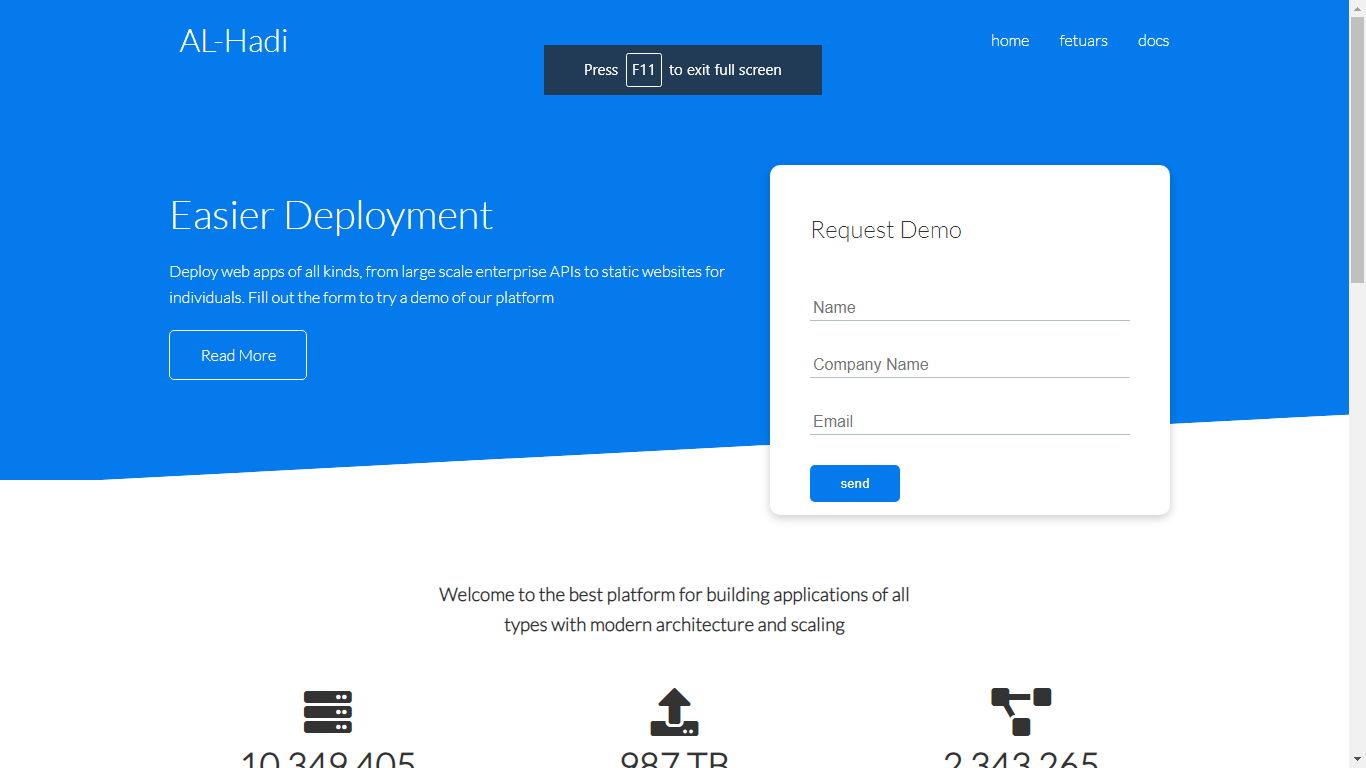Screen dimensions: 1366x768
Task: Open the fetuars navigation link
Action: (x=1083, y=41)
